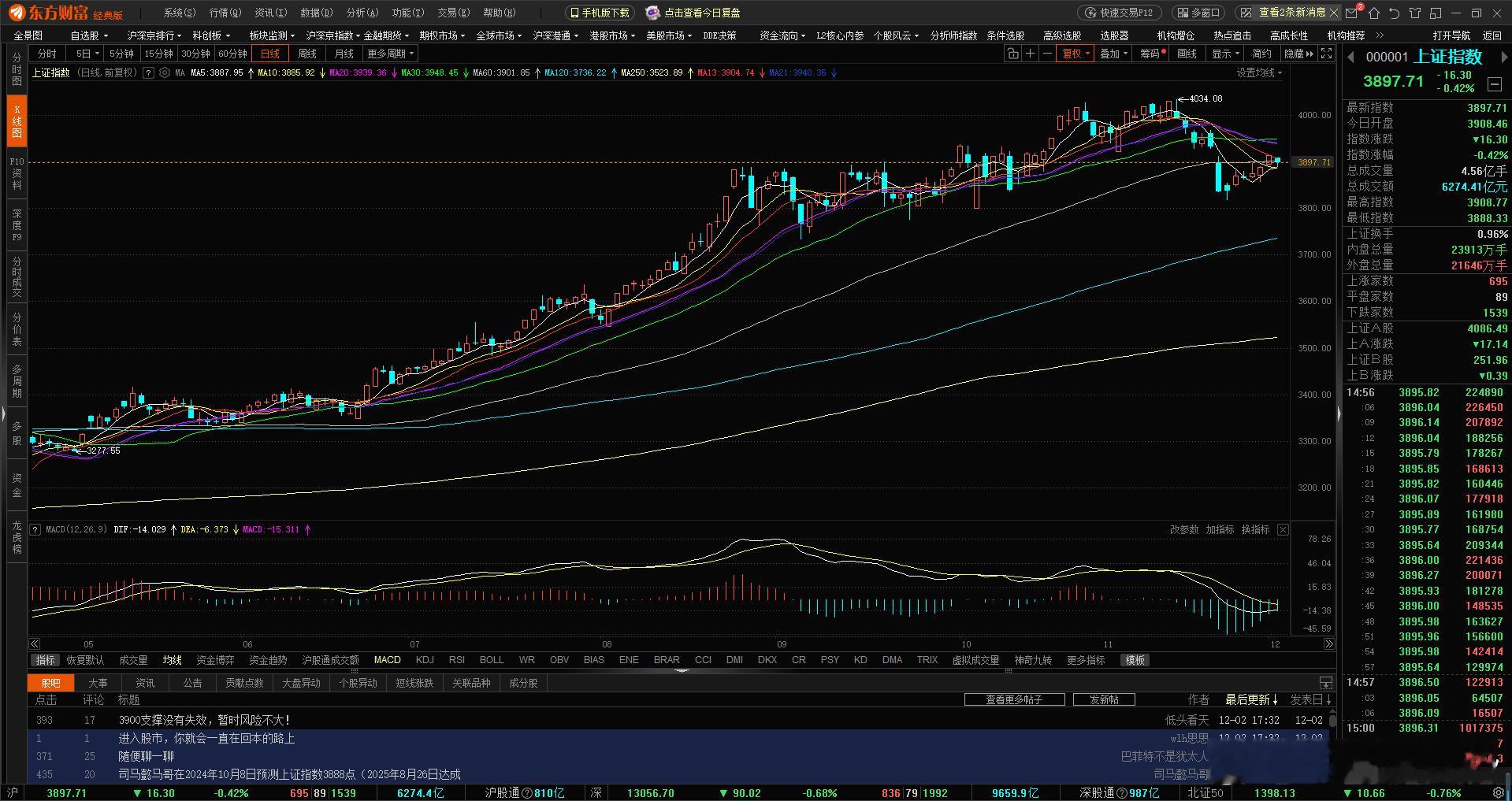
Task: Go to previous stock with left arrow
Action: (x=1350, y=57)
